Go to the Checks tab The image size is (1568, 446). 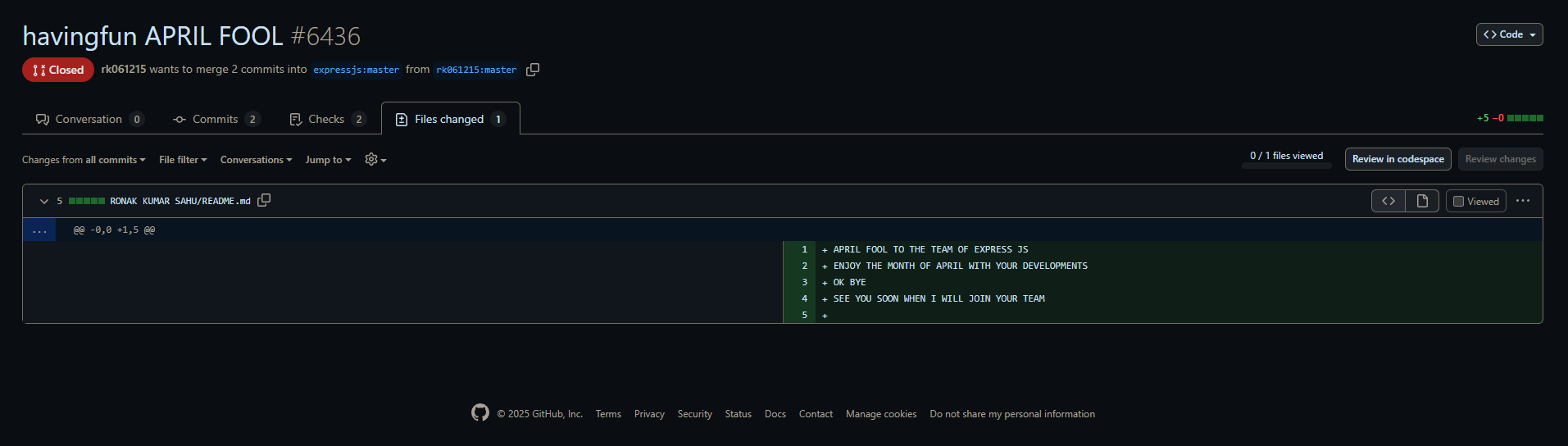(x=326, y=119)
